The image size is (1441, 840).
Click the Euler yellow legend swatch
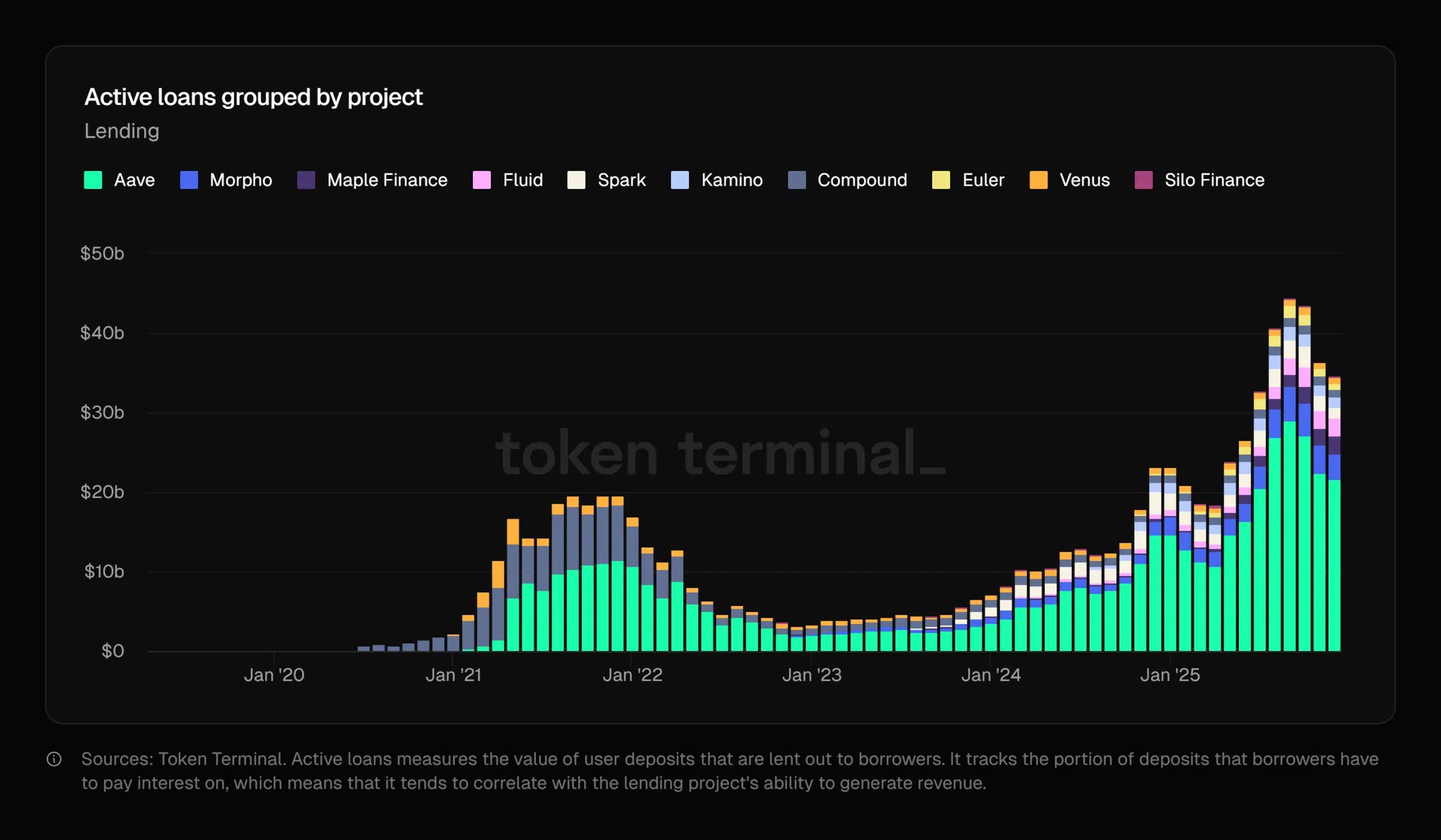941,180
